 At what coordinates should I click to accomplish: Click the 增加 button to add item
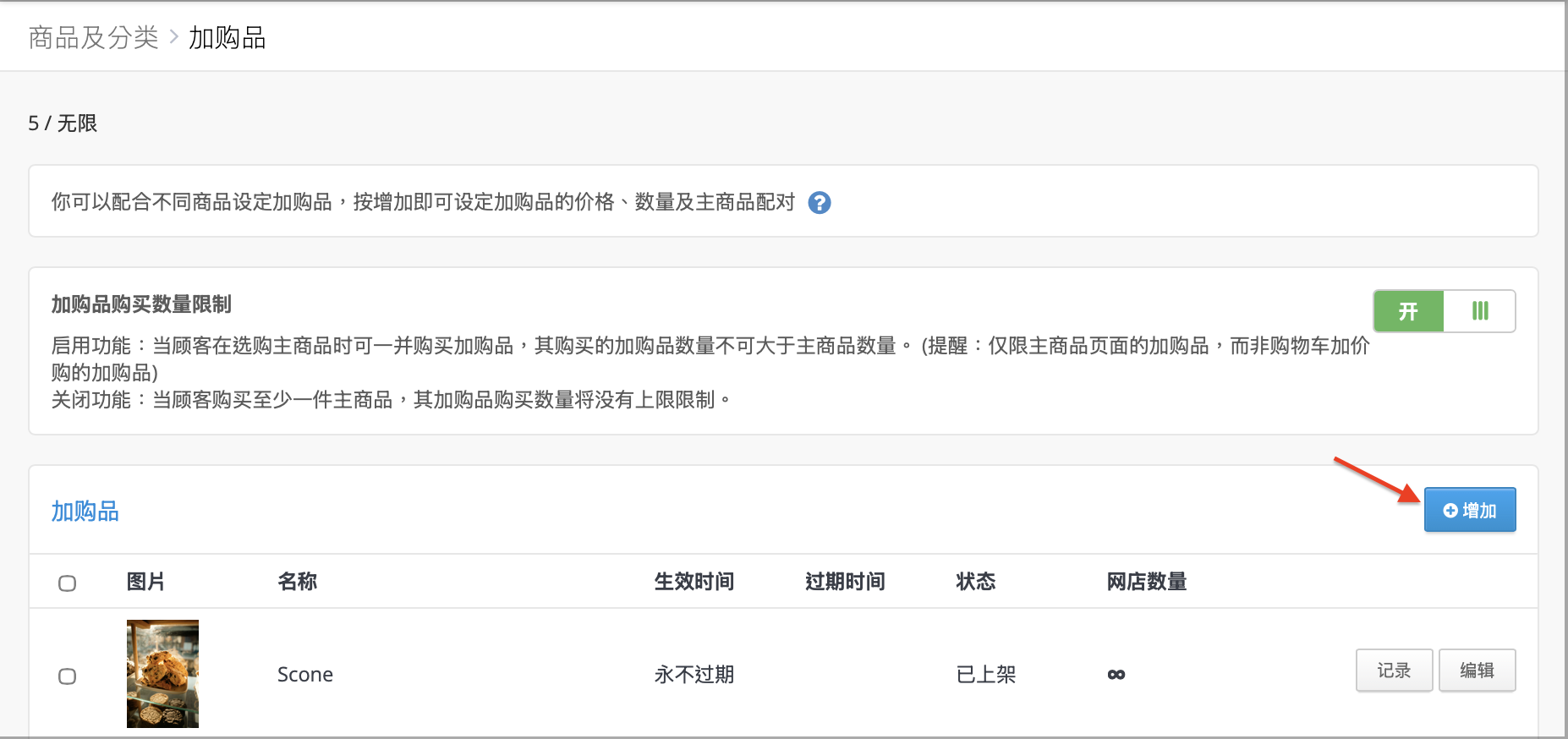(x=1470, y=510)
